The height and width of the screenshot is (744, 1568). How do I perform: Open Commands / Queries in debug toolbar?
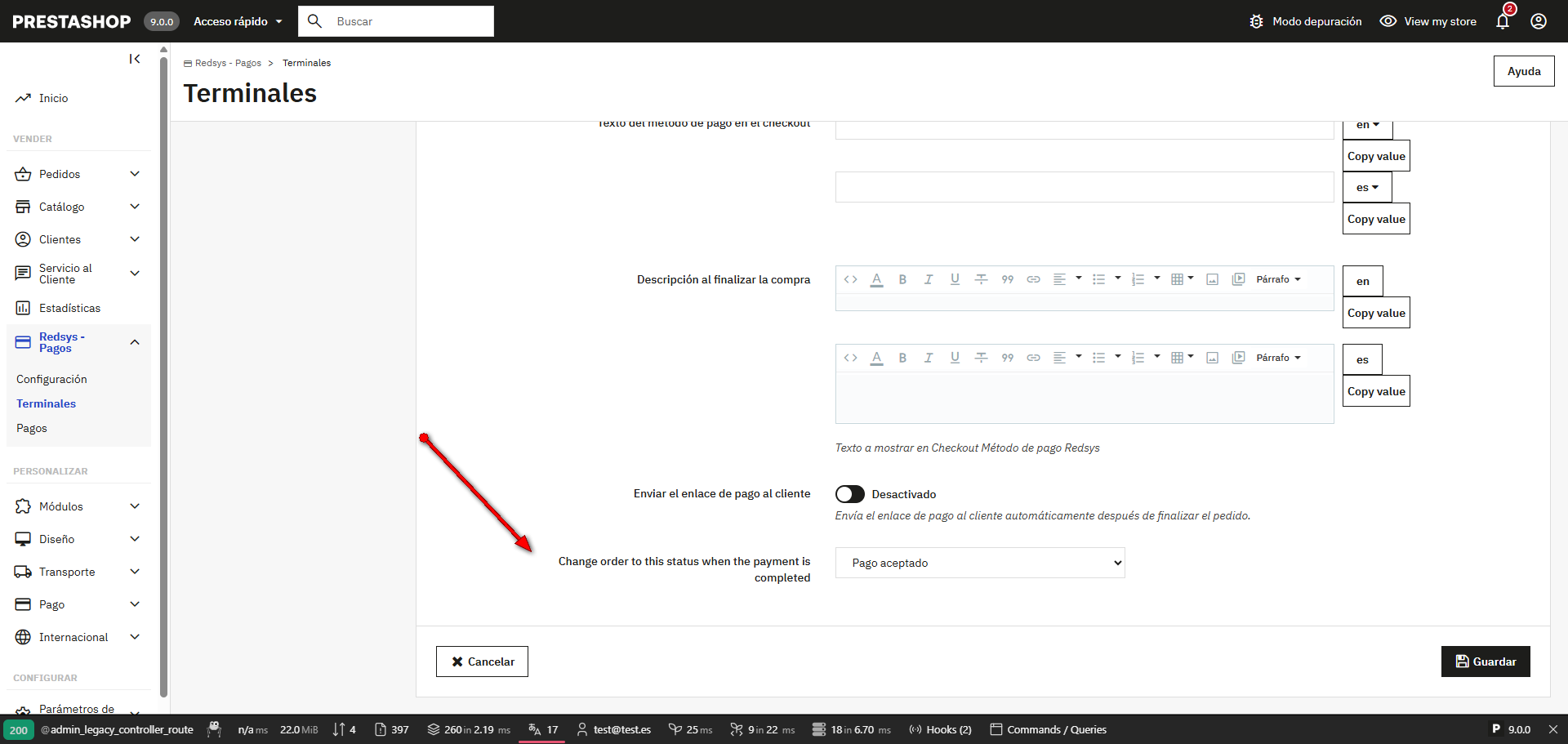click(x=1049, y=729)
